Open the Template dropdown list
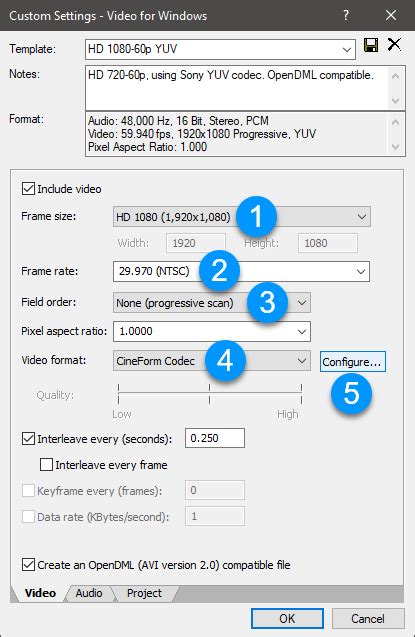The width and height of the screenshot is (415, 637). [x=346, y=50]
